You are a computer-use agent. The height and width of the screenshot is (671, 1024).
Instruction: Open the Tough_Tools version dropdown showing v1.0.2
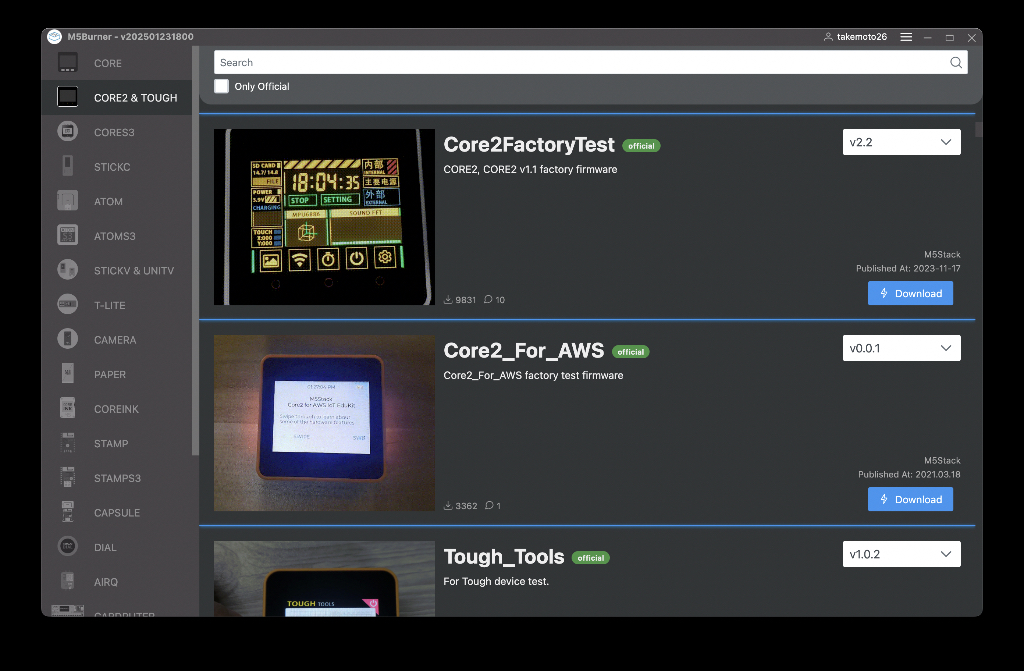tap(901, 553)
